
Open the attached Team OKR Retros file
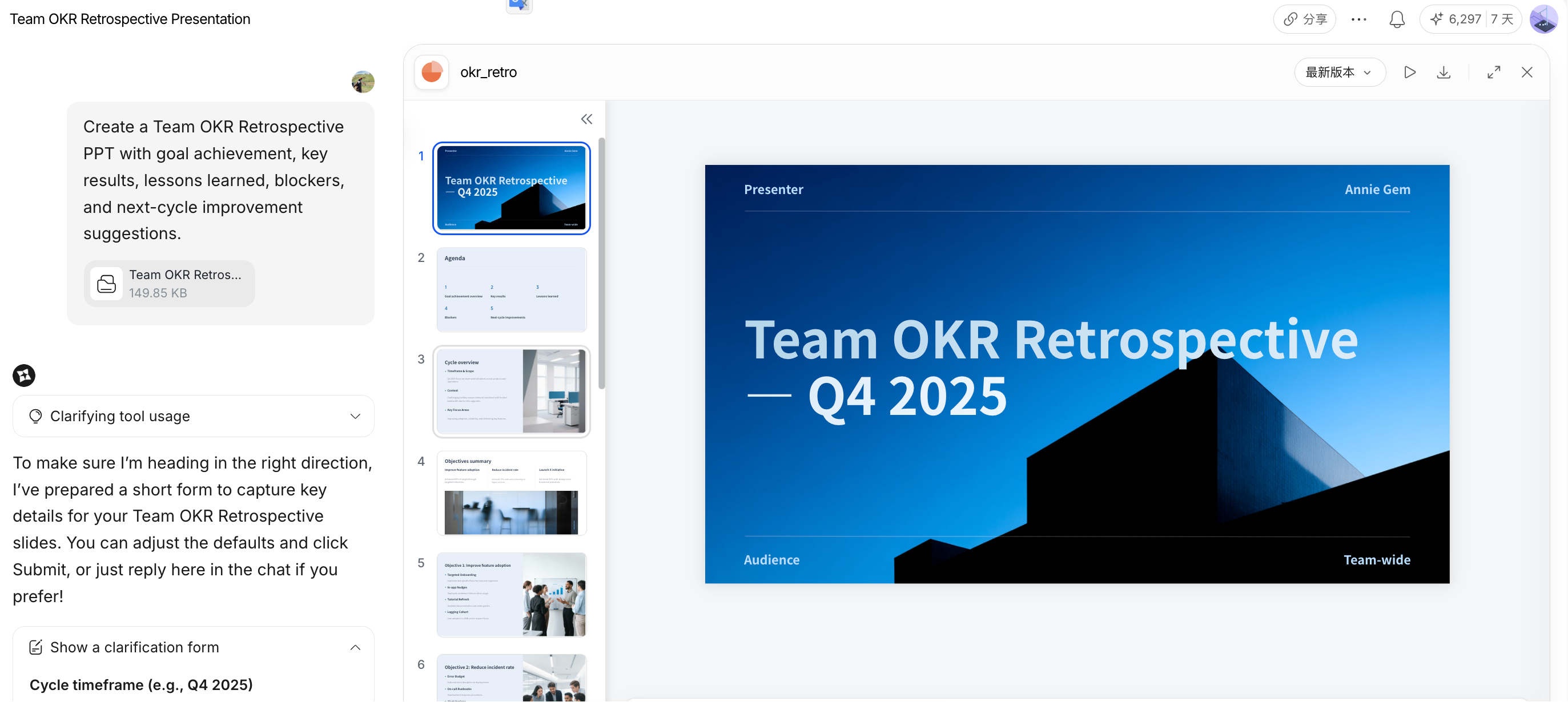(169, 284)
